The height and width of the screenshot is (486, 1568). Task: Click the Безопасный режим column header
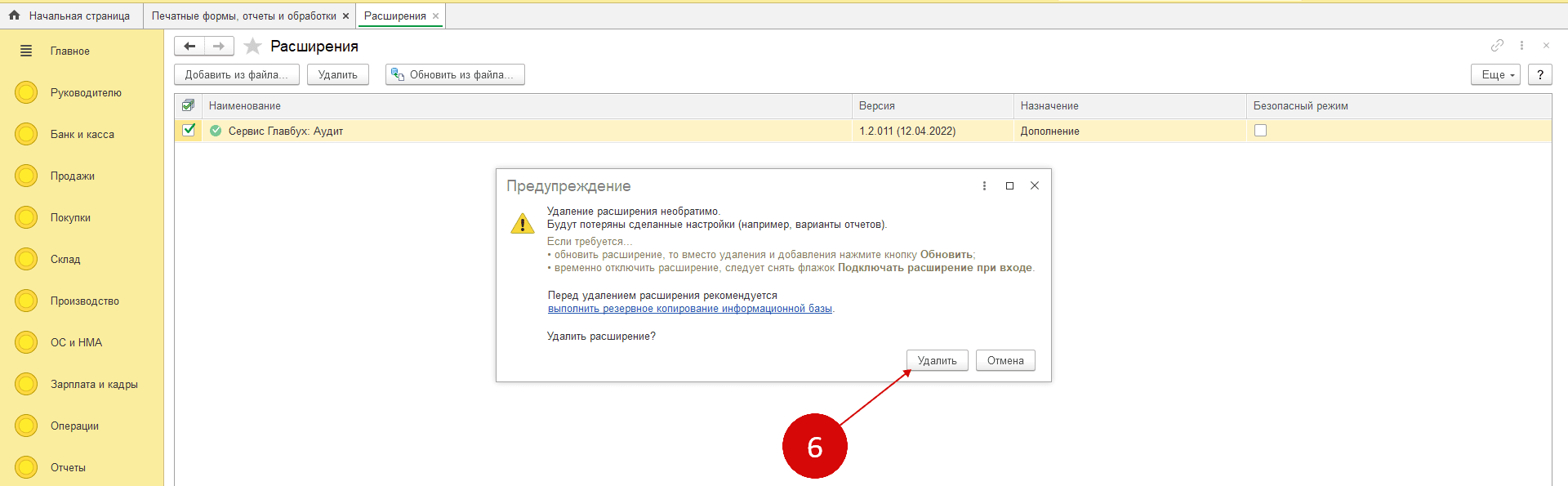pos(1399,105)
